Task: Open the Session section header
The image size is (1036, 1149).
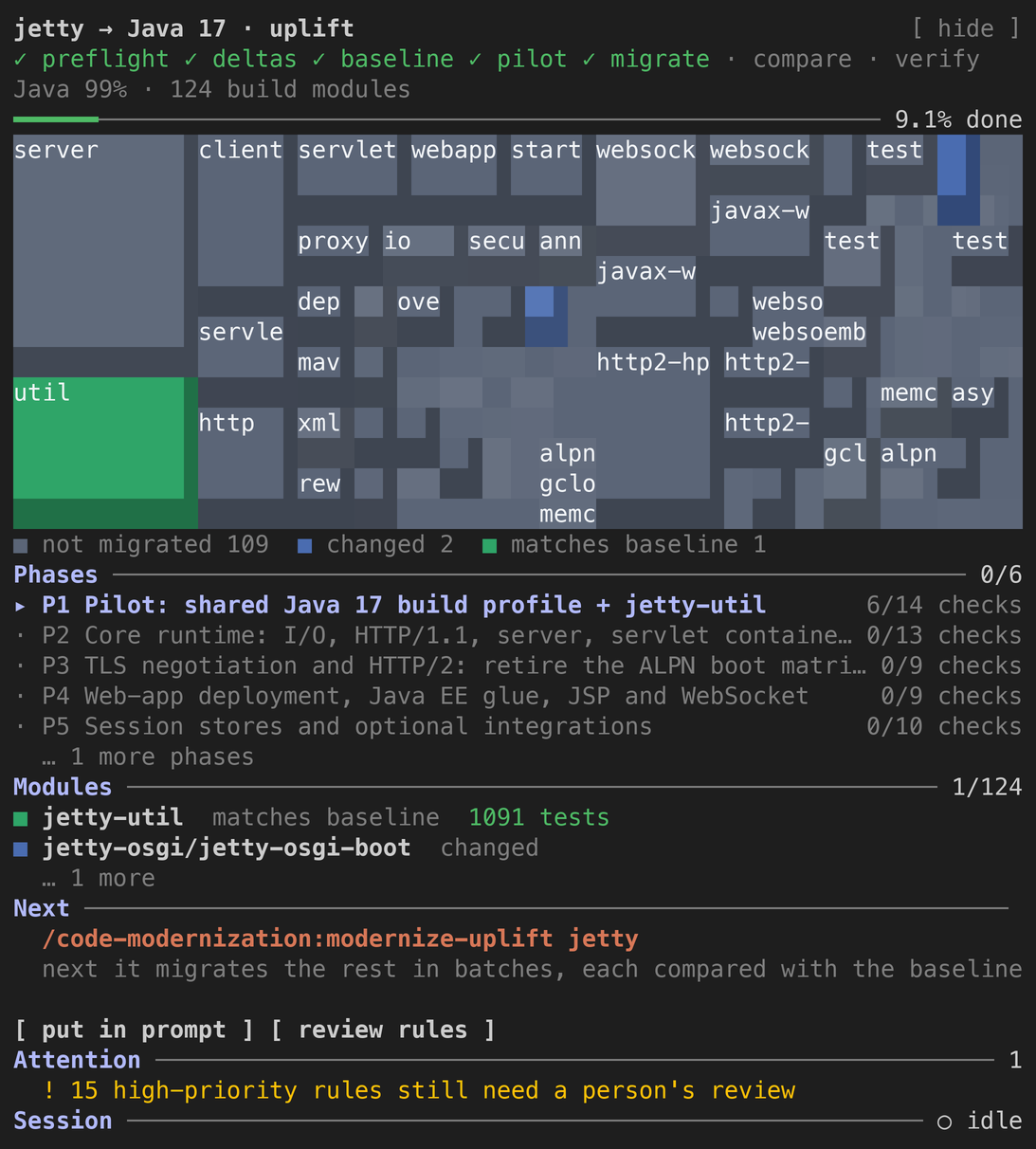Action: tap(63, 1121)
